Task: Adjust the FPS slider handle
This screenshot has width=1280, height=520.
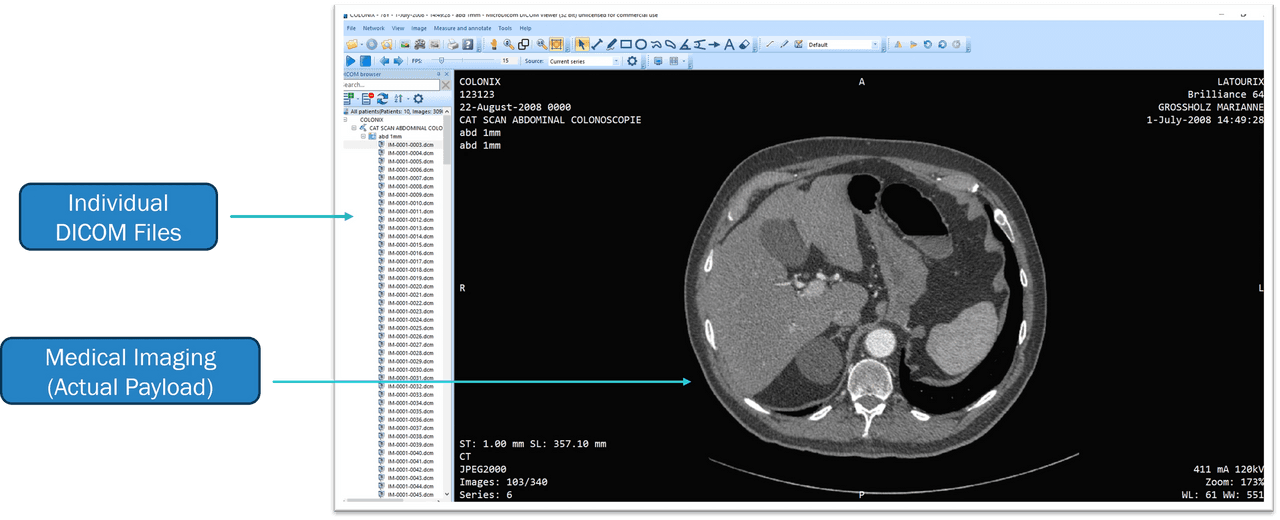Action: (x=441, y=60)
